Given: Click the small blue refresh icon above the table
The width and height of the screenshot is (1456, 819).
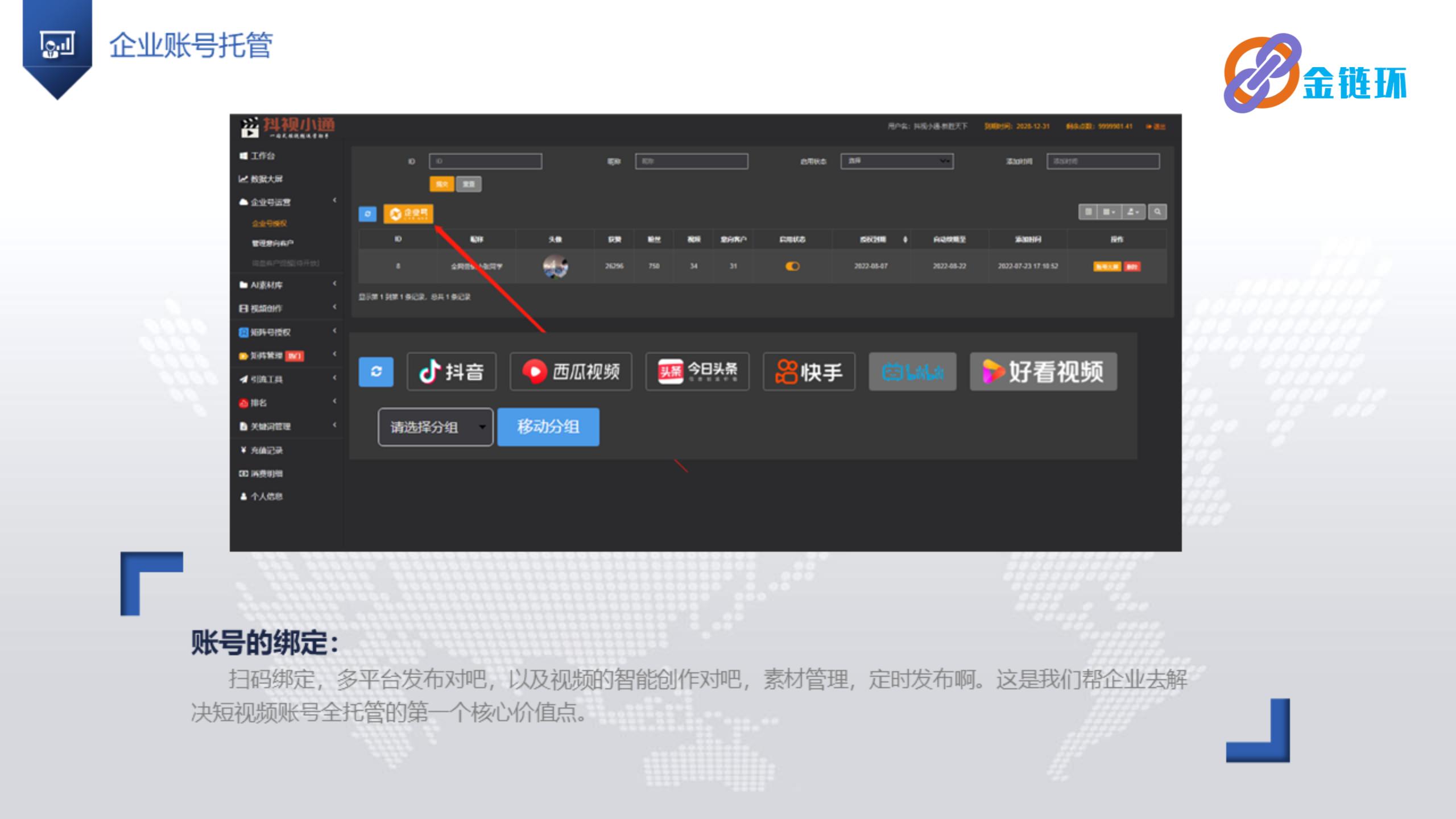Looking at the screenshot, I should tap(367, 214).
